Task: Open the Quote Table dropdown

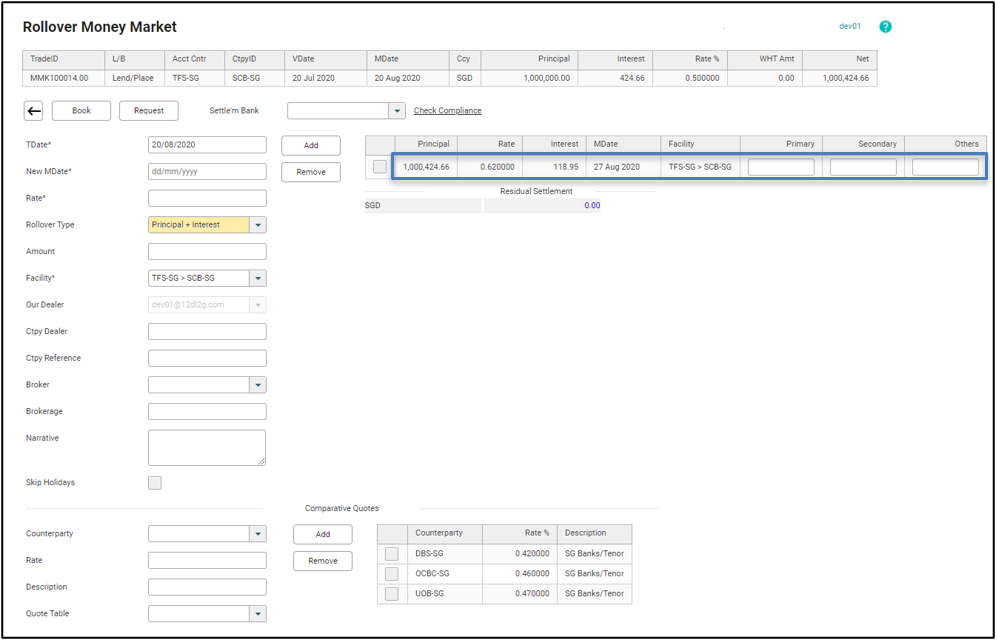Action: (x=258, y=614)
